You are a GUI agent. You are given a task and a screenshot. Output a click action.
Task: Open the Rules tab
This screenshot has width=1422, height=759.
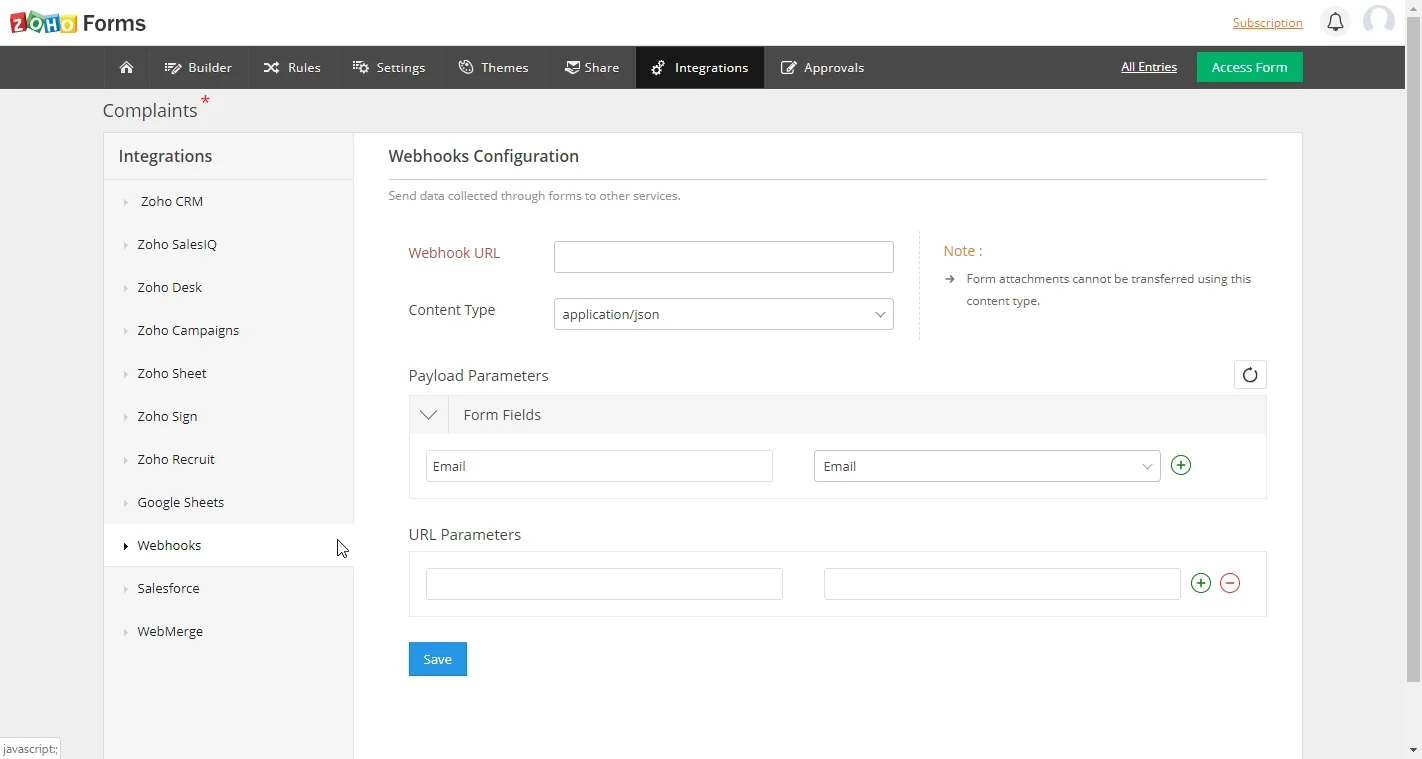pyautogui.click(x=292, y=67)
